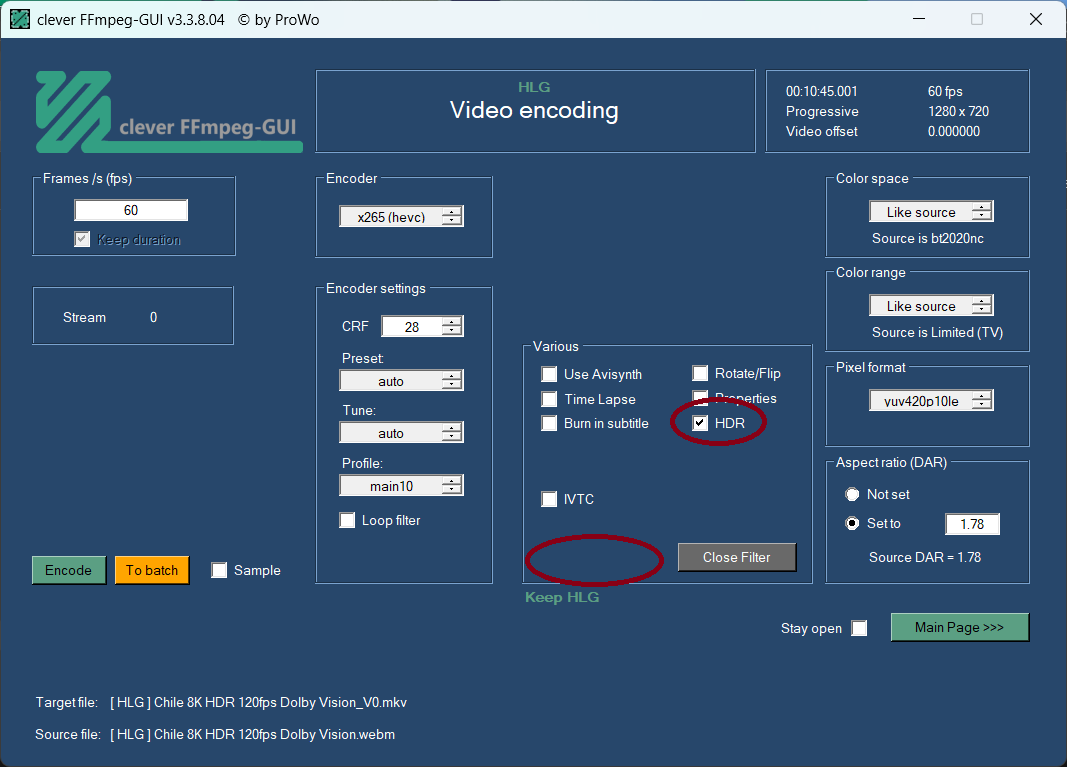This screenshot has height=767, width=1067.
Task: Click the Video encoding heading
Action: (x=534, y=110)
